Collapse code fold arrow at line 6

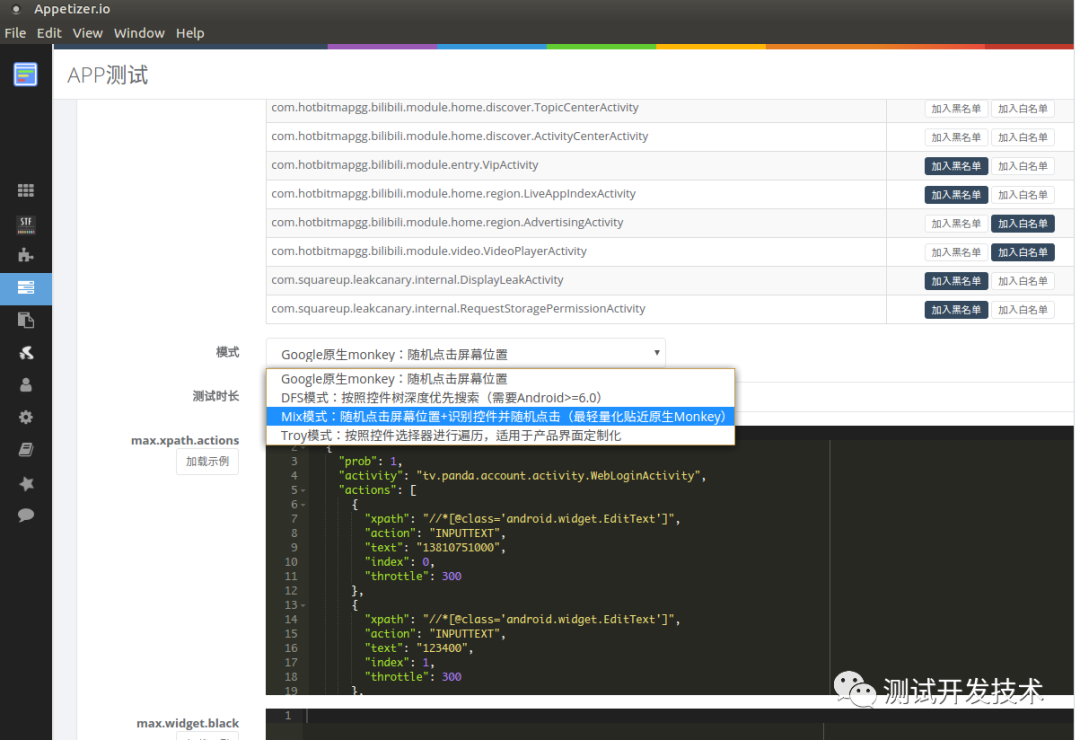point(303,505)
